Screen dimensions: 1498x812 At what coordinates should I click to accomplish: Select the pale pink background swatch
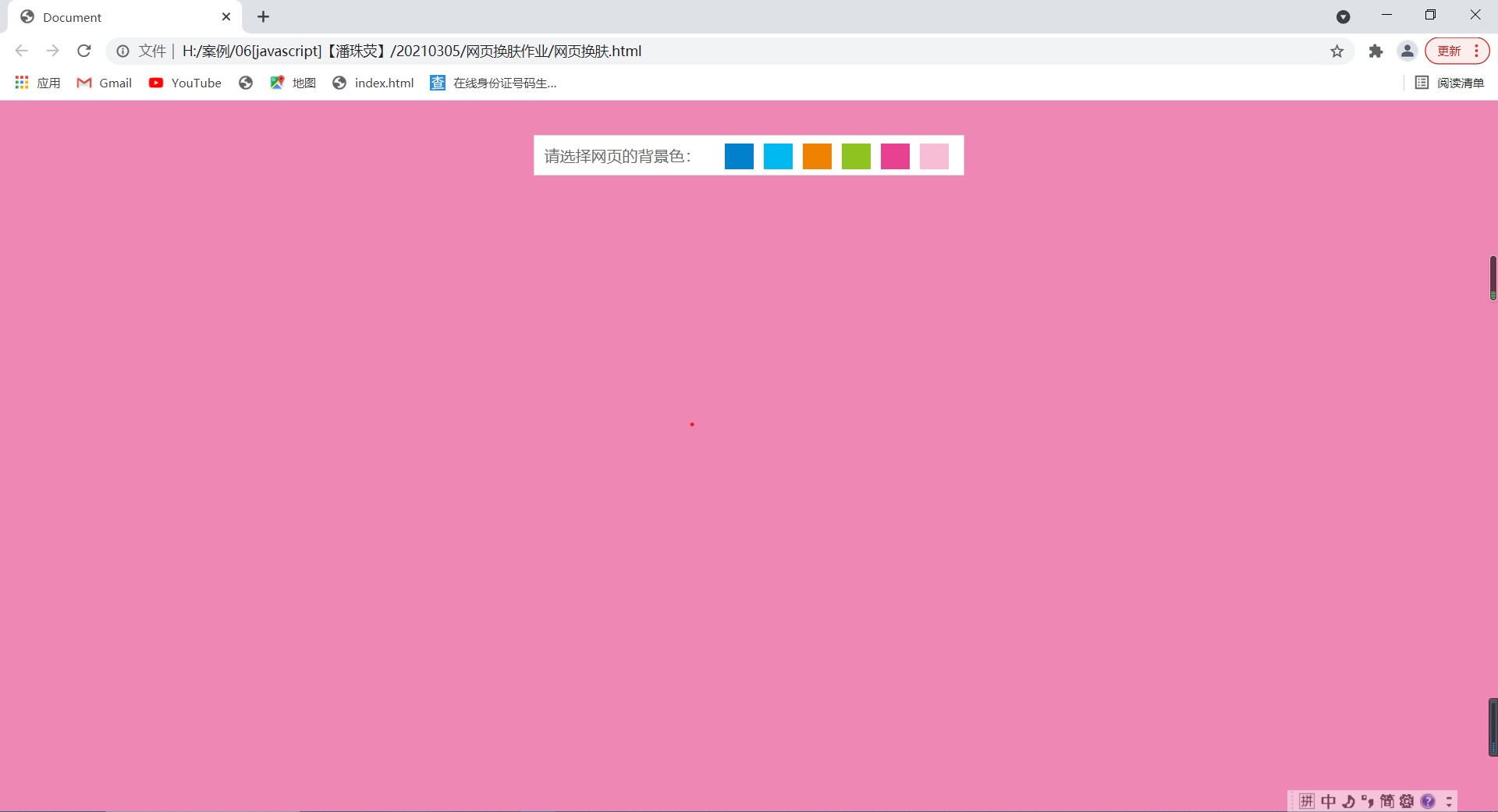point(934,156)
